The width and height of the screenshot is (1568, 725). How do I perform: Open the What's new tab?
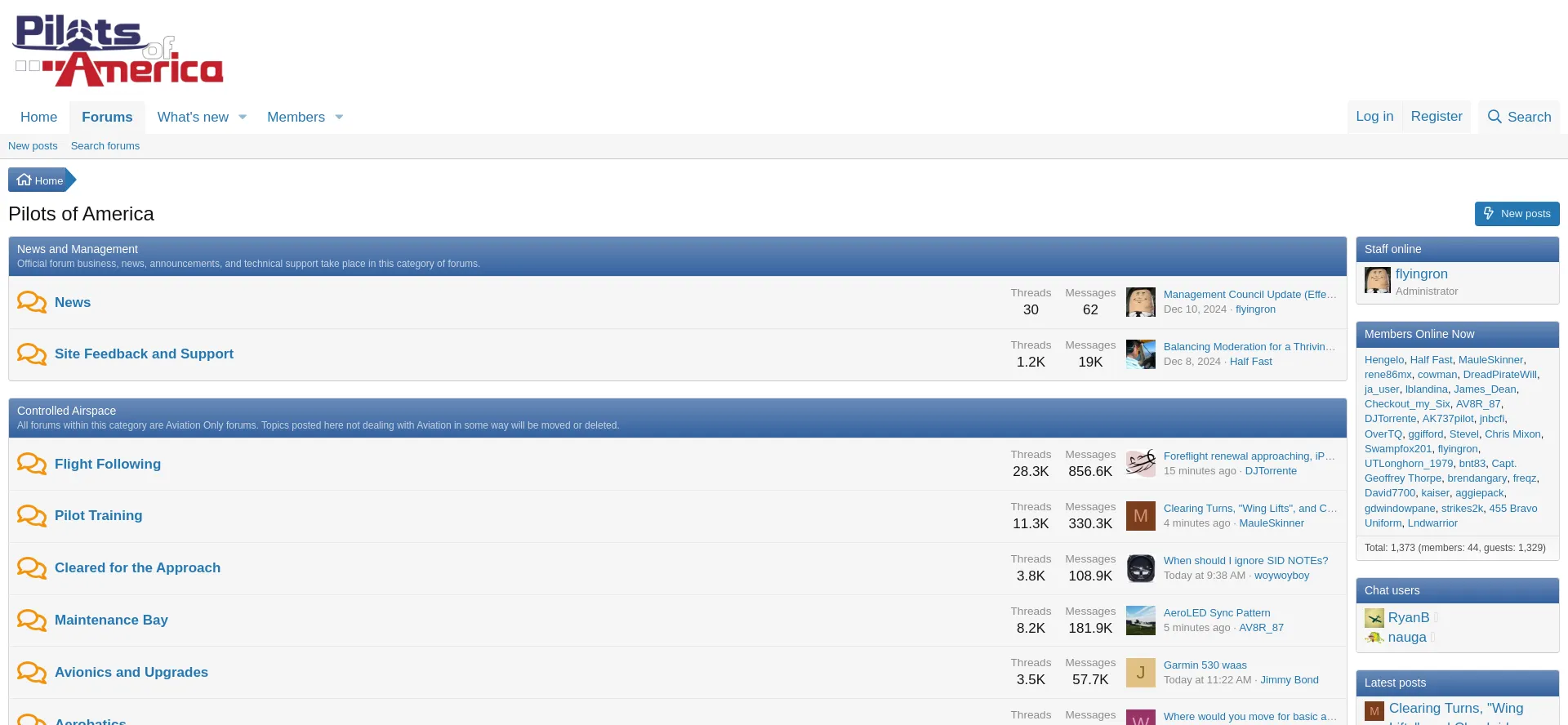(x=193, y=118)
